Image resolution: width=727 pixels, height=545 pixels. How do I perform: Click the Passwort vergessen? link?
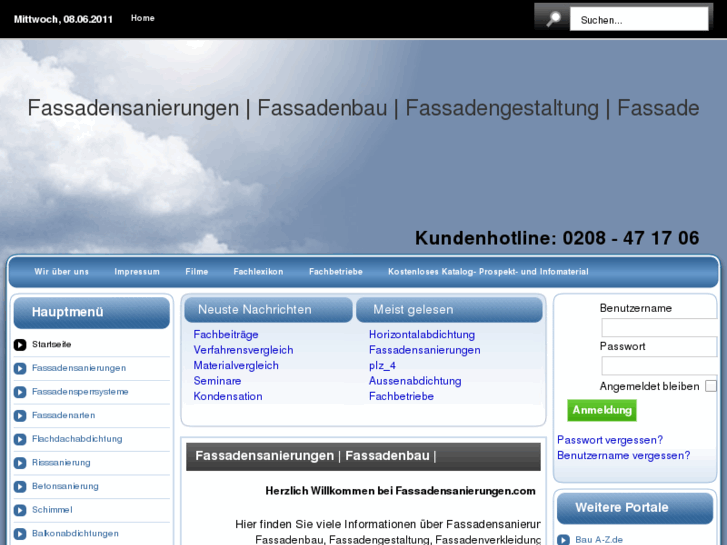point(610,440)
